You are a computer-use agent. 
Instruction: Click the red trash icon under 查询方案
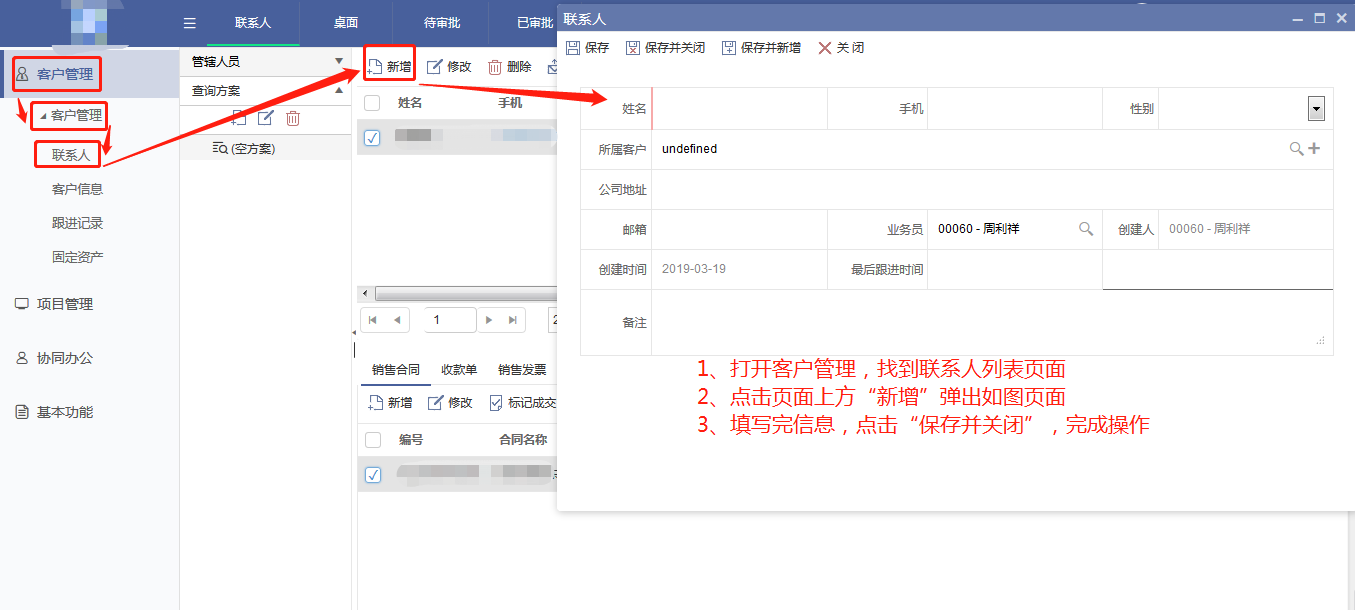click(x=293, y=118)
